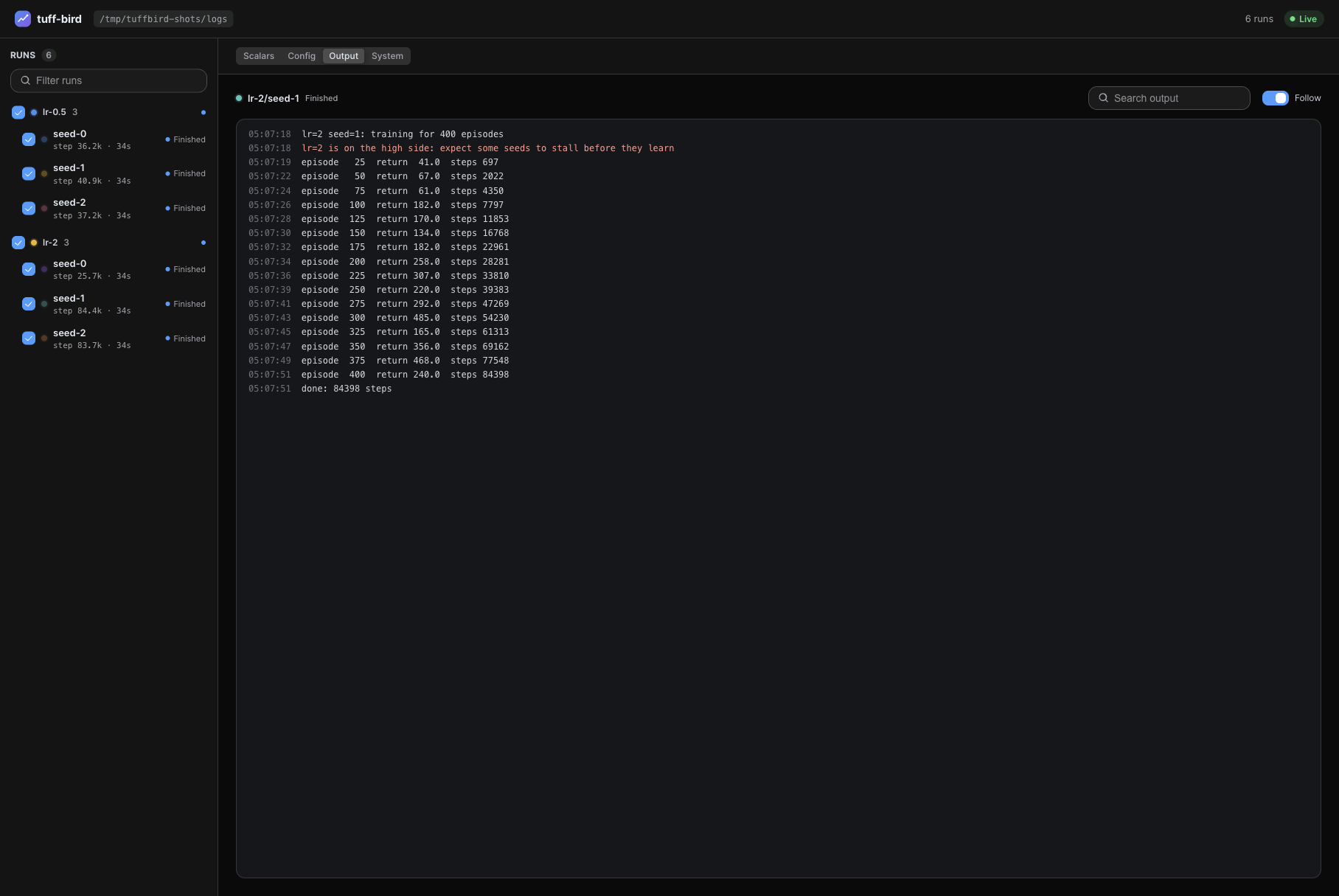
Task: Click the blue dot beside lr-0.5 group count
Action: (204, 113)
